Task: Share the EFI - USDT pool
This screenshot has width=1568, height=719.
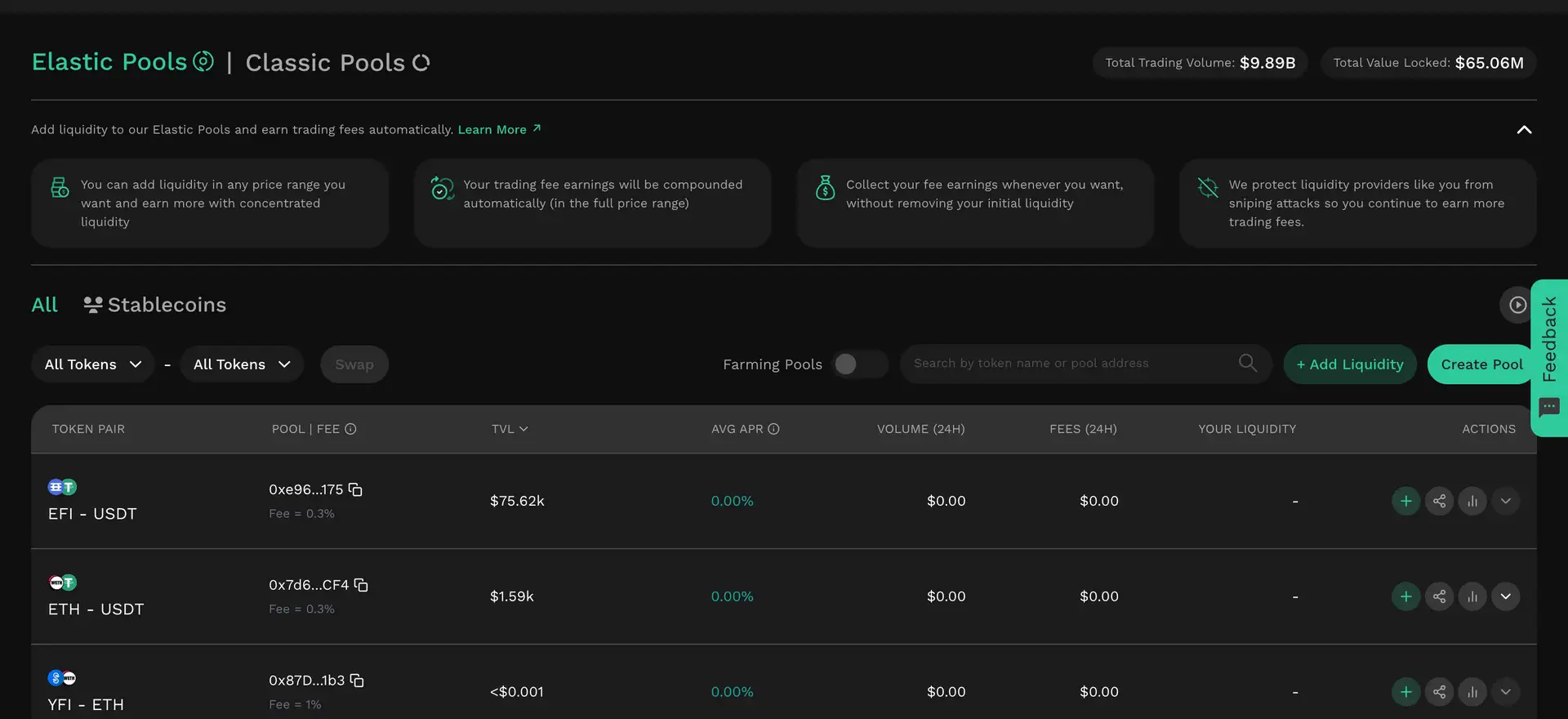Action: (x=1439, y=501)
